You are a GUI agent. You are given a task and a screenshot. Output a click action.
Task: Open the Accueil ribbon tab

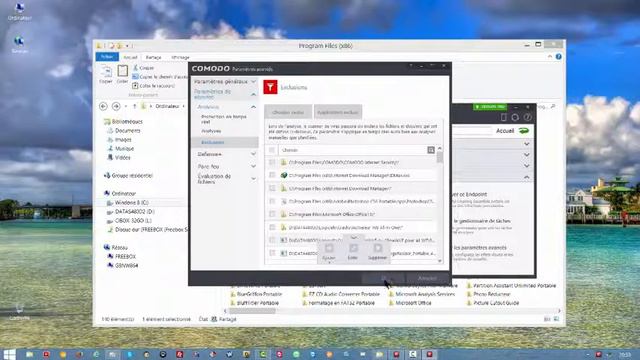[x=131, y=57]
